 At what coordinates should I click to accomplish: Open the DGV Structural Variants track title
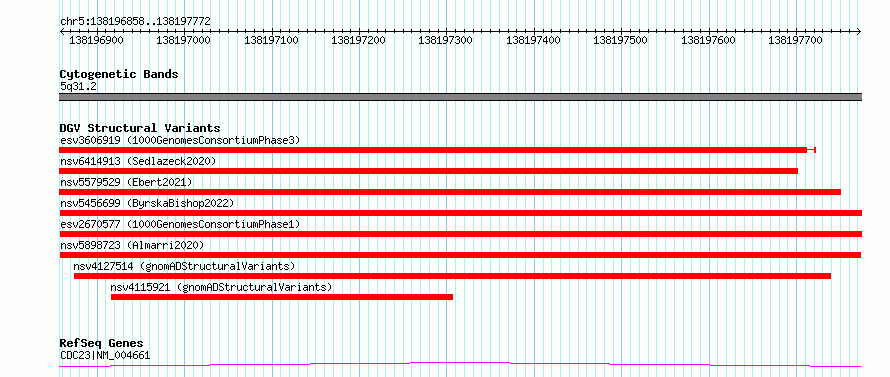point(140,128)
